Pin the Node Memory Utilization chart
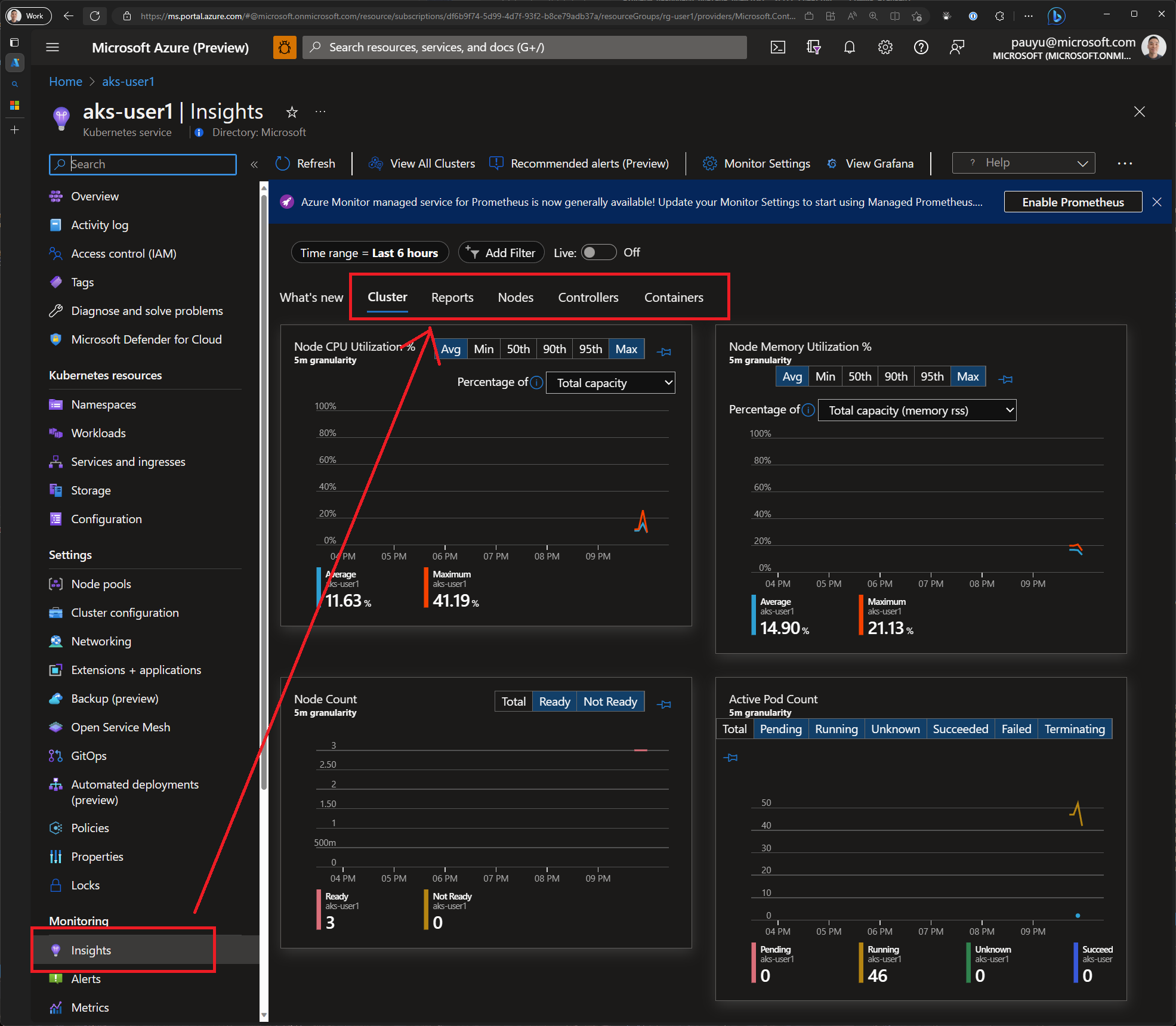Screen dimensions: 1176x1026 click(x=1005, y=379)
